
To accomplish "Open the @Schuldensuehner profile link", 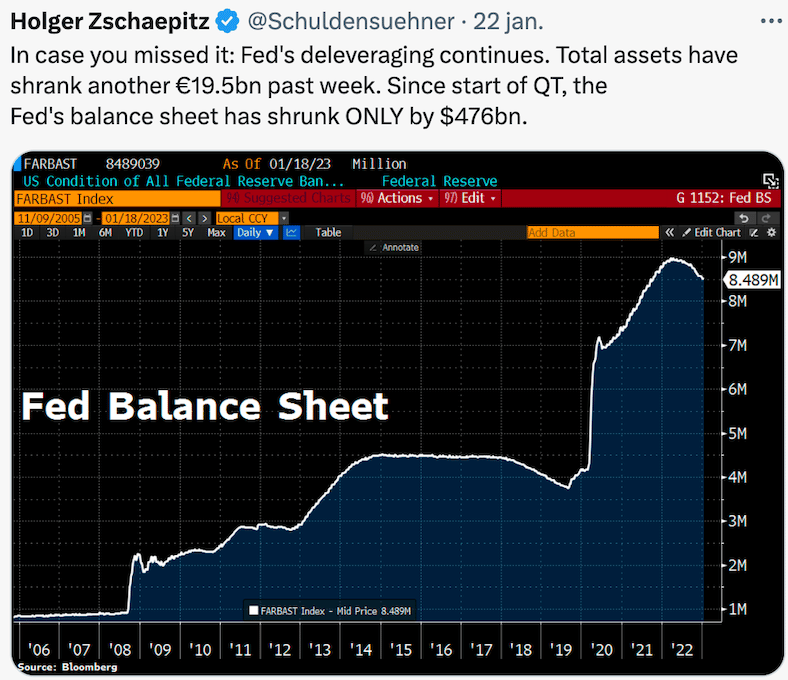I will coord(351,21).
